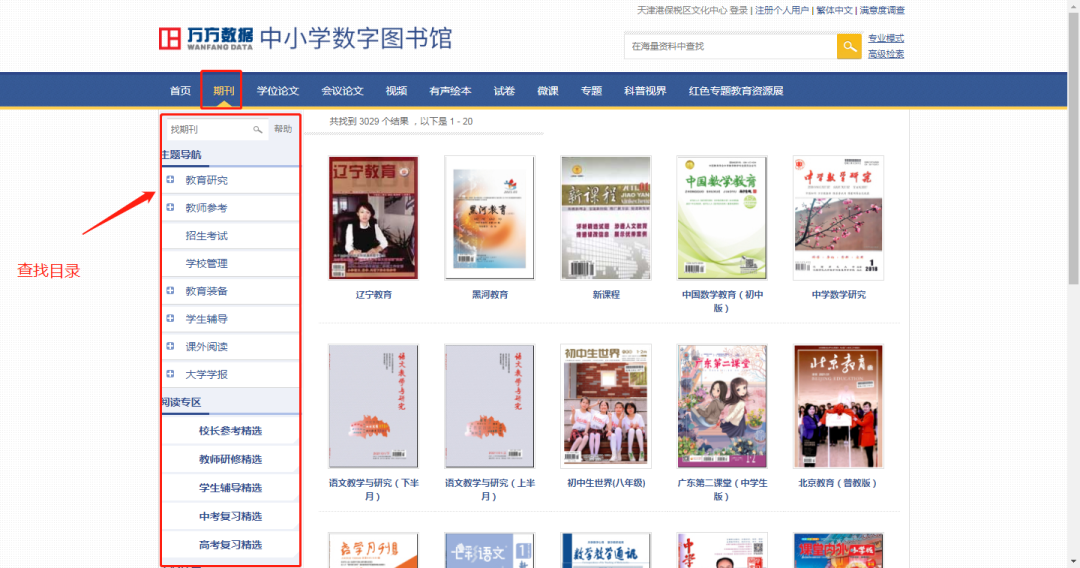The image size is (1080, 568).
Task: Open the 新课程 journal cover
Action: (605, 218)
